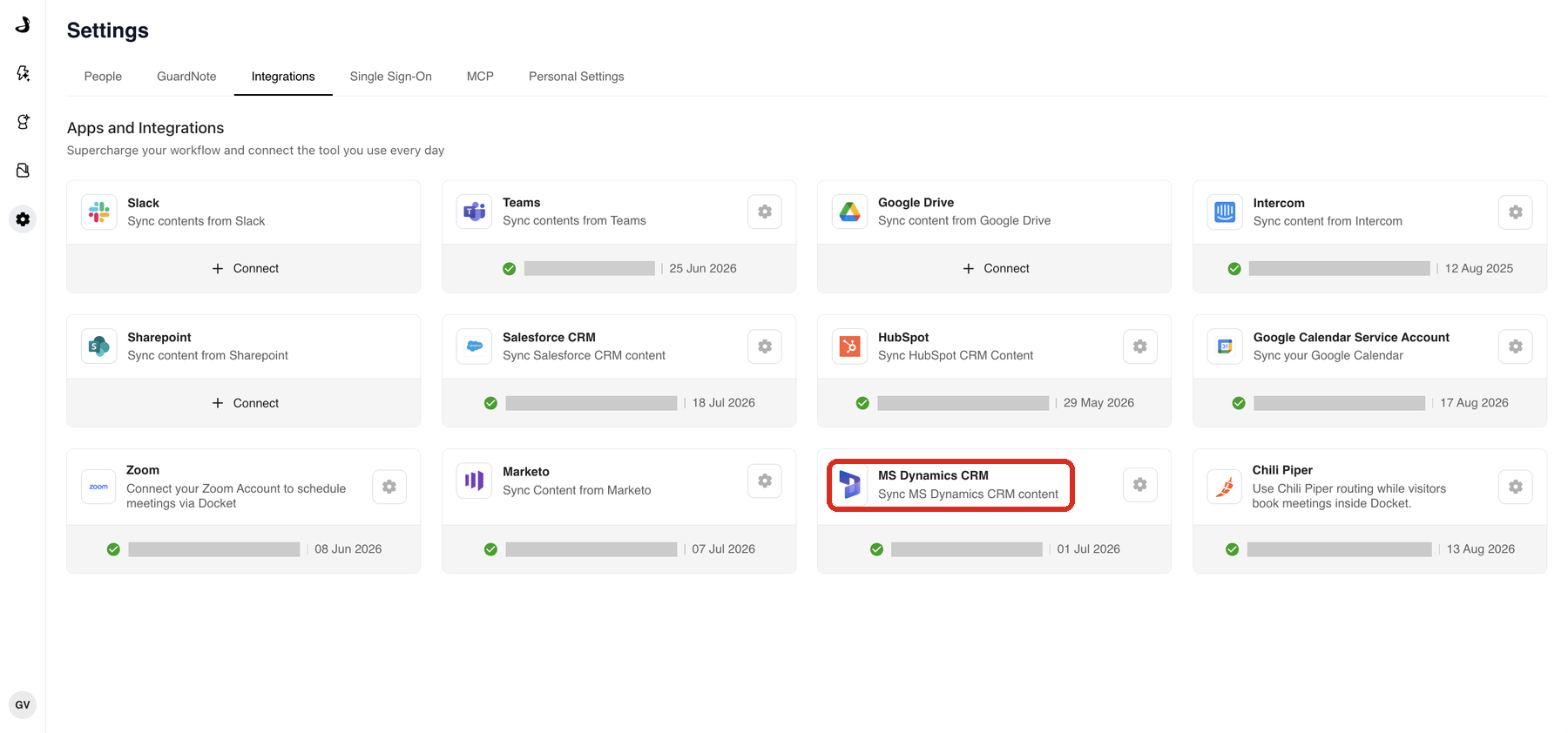Open the third sidebar icon below the sparkle
This screenshot has width=1568, height=733.
[23, 122]
